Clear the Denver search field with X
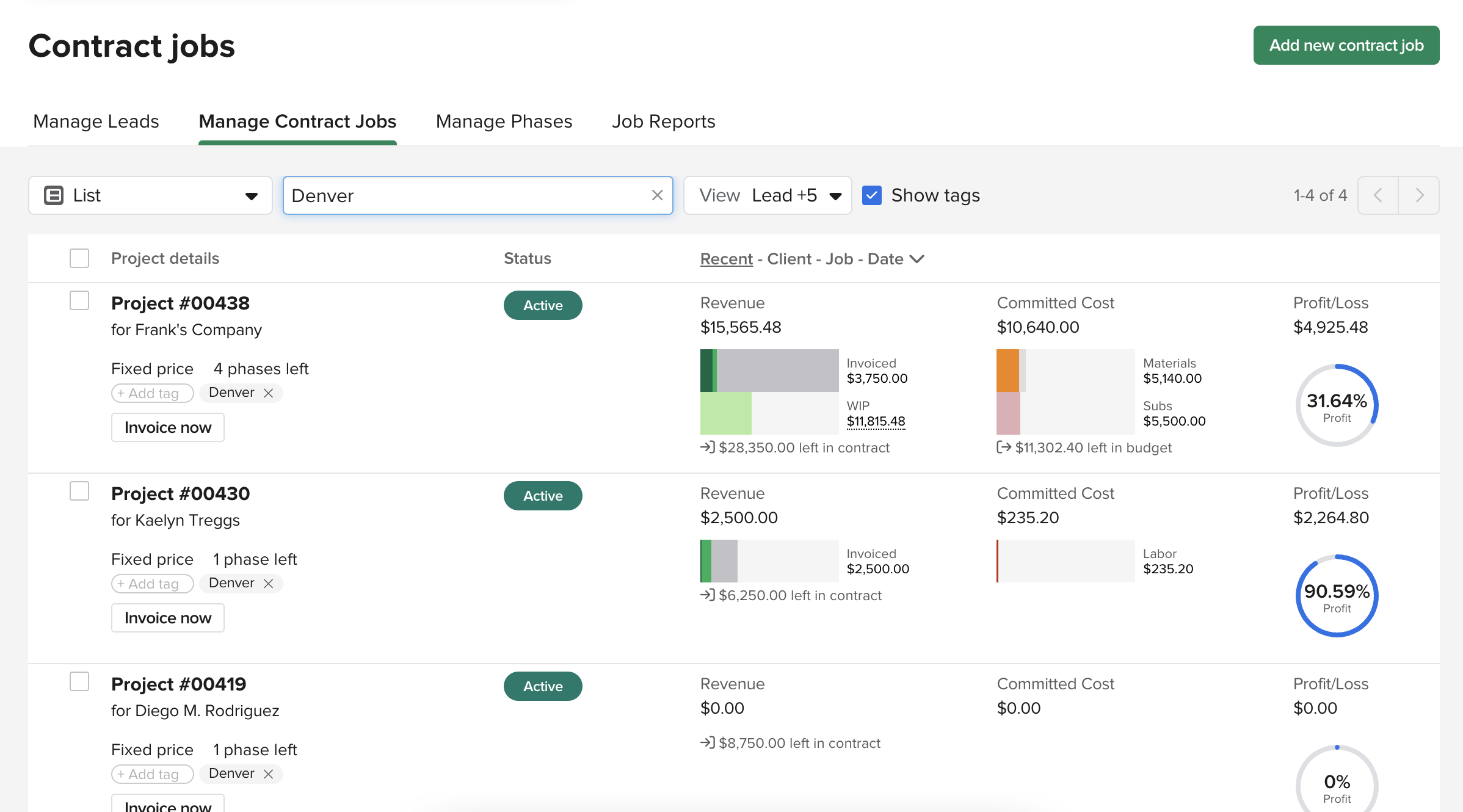This screenshot has width=1463, height=812. (657, 195)
